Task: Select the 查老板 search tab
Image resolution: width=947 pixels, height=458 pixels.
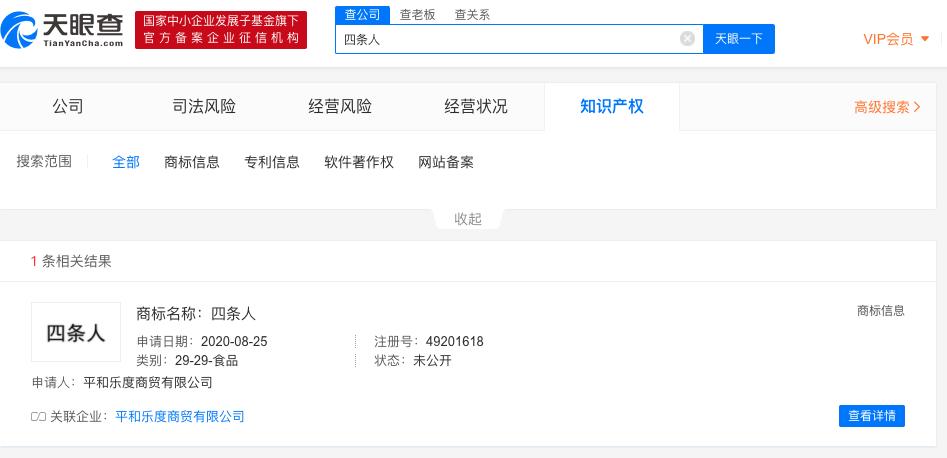Action: click(x=417, y=15)
